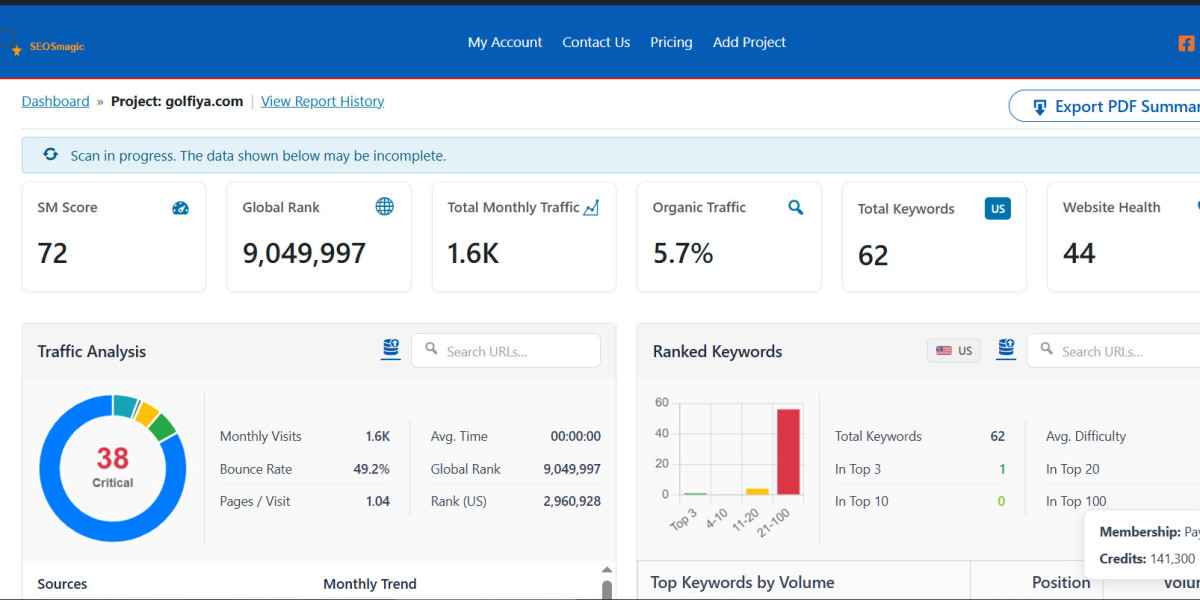1200x600 pixels.
Task: Open the Contact Us page
Action: tap(596, 42)
